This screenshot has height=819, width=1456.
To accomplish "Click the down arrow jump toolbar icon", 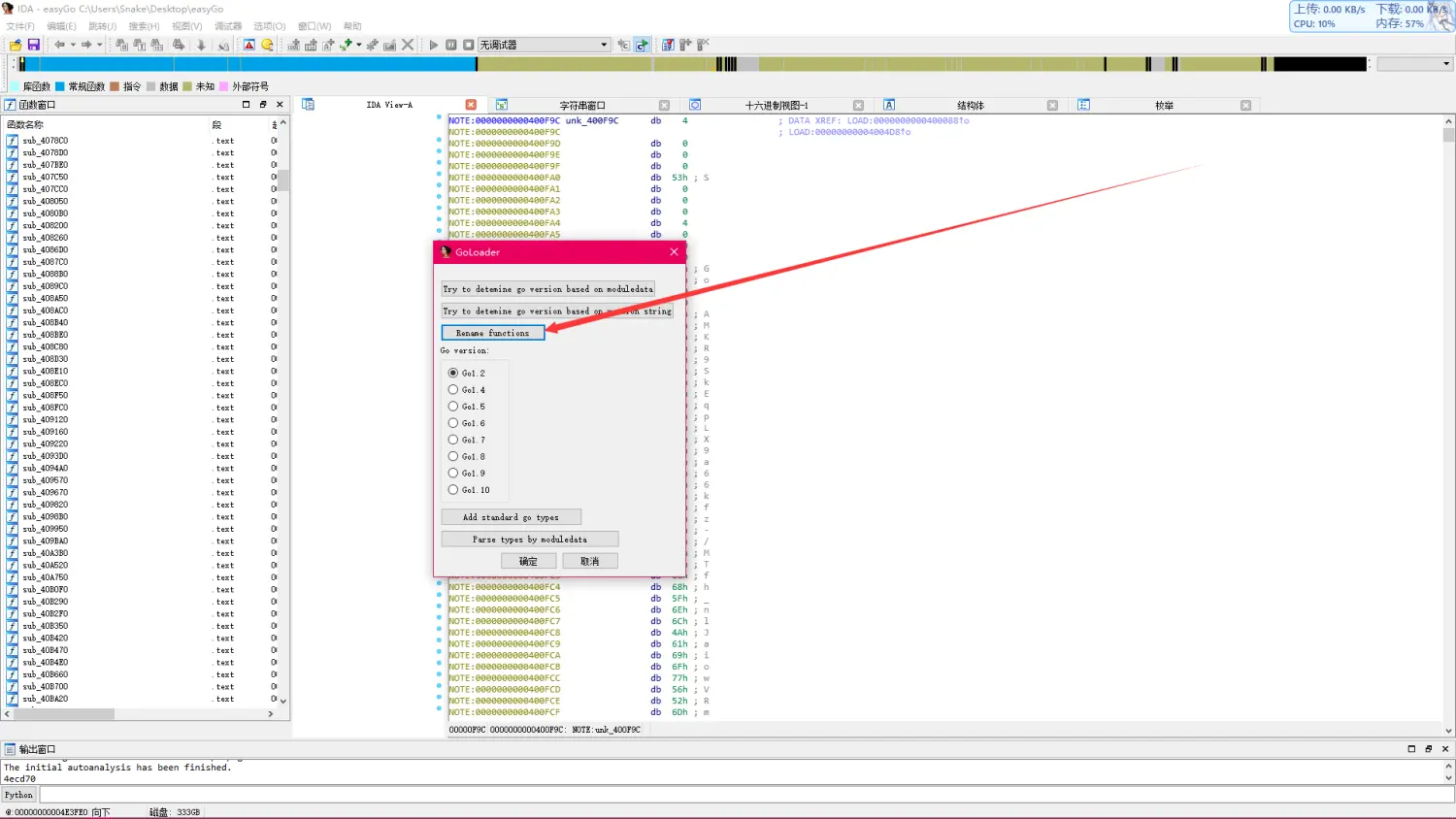I will pyautogui.click(x=201, y=45).
